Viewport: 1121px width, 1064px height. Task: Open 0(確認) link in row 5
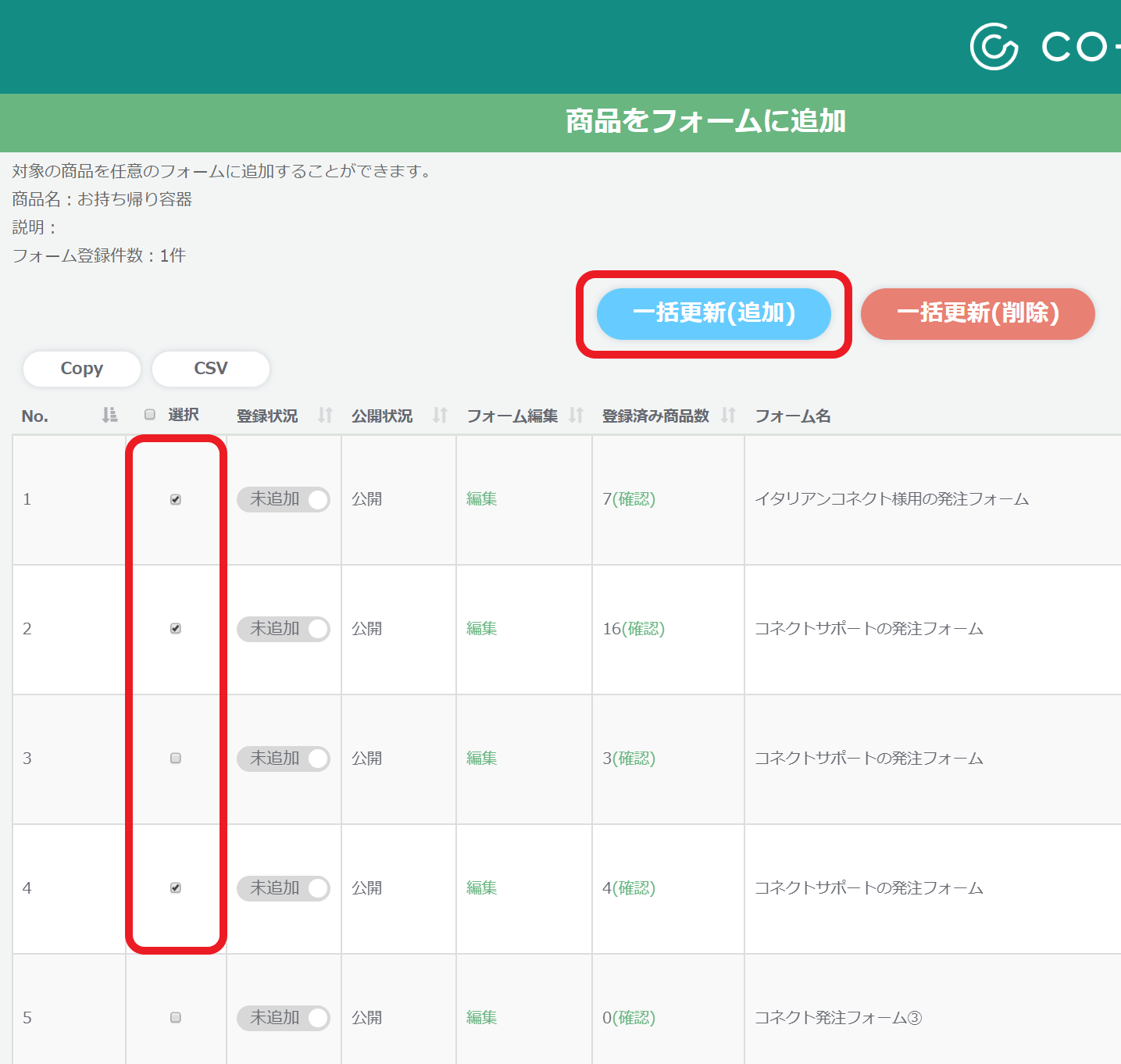[x=629, y=1018]
